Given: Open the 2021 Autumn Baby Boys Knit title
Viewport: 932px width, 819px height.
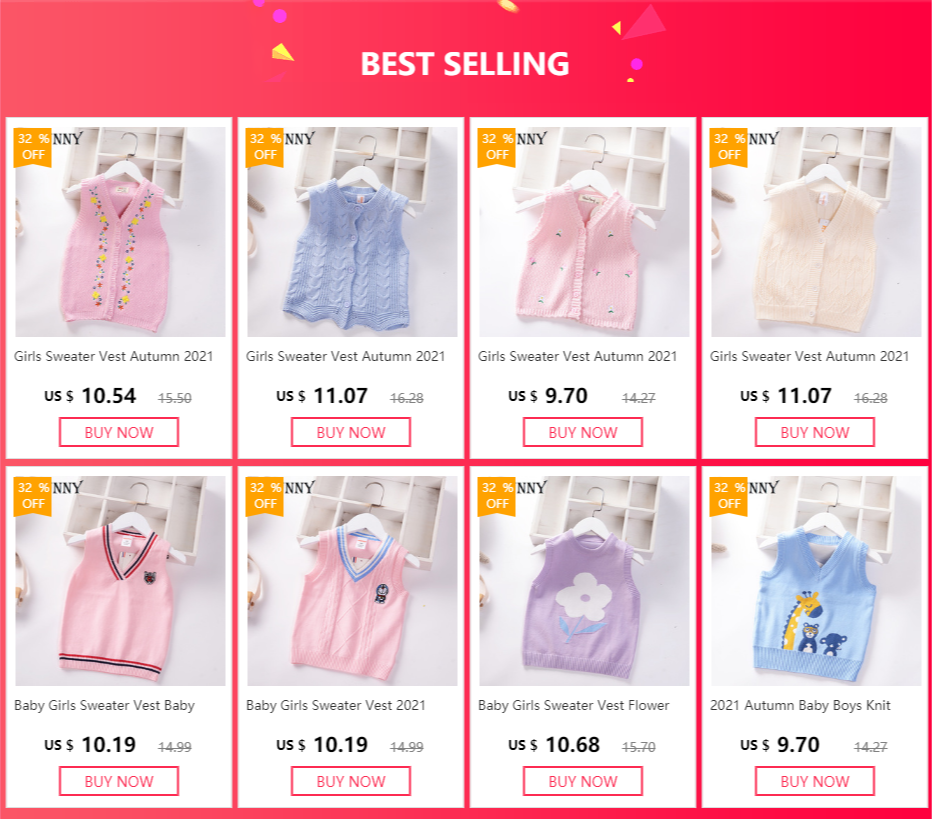Looking at the screenshot, I should click(800, 705).
